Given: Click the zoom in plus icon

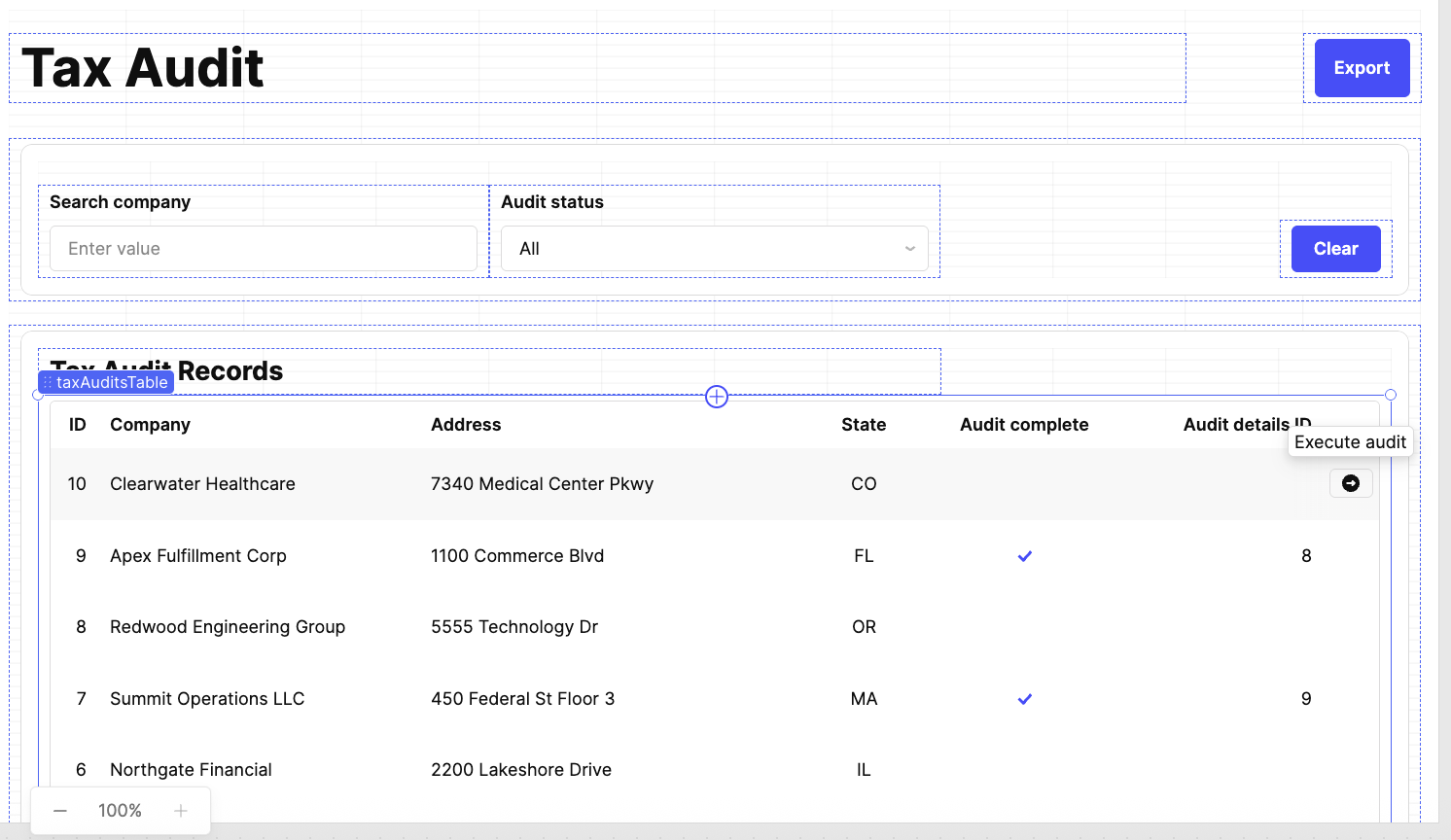Looking at the screenshot, I should tap(181, 811).
